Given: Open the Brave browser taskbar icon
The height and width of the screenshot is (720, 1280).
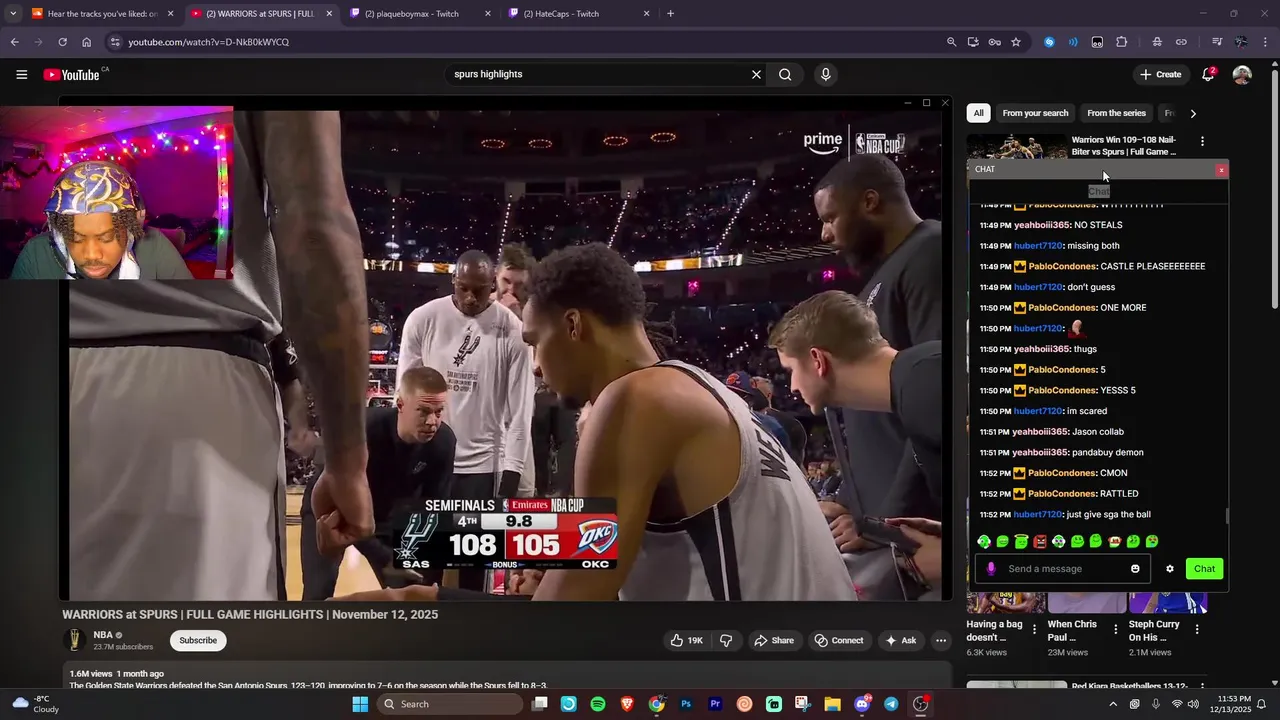Looking at the screenshot, I should click(x=627, y=704).
